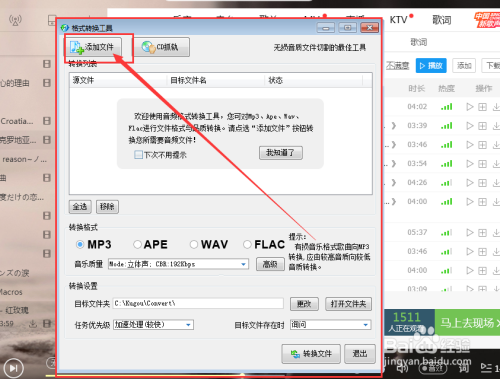The width and height of the screenshot is (500, 379).
Task: Open the 音乐质量 quality dropdown
Action: 178,264
